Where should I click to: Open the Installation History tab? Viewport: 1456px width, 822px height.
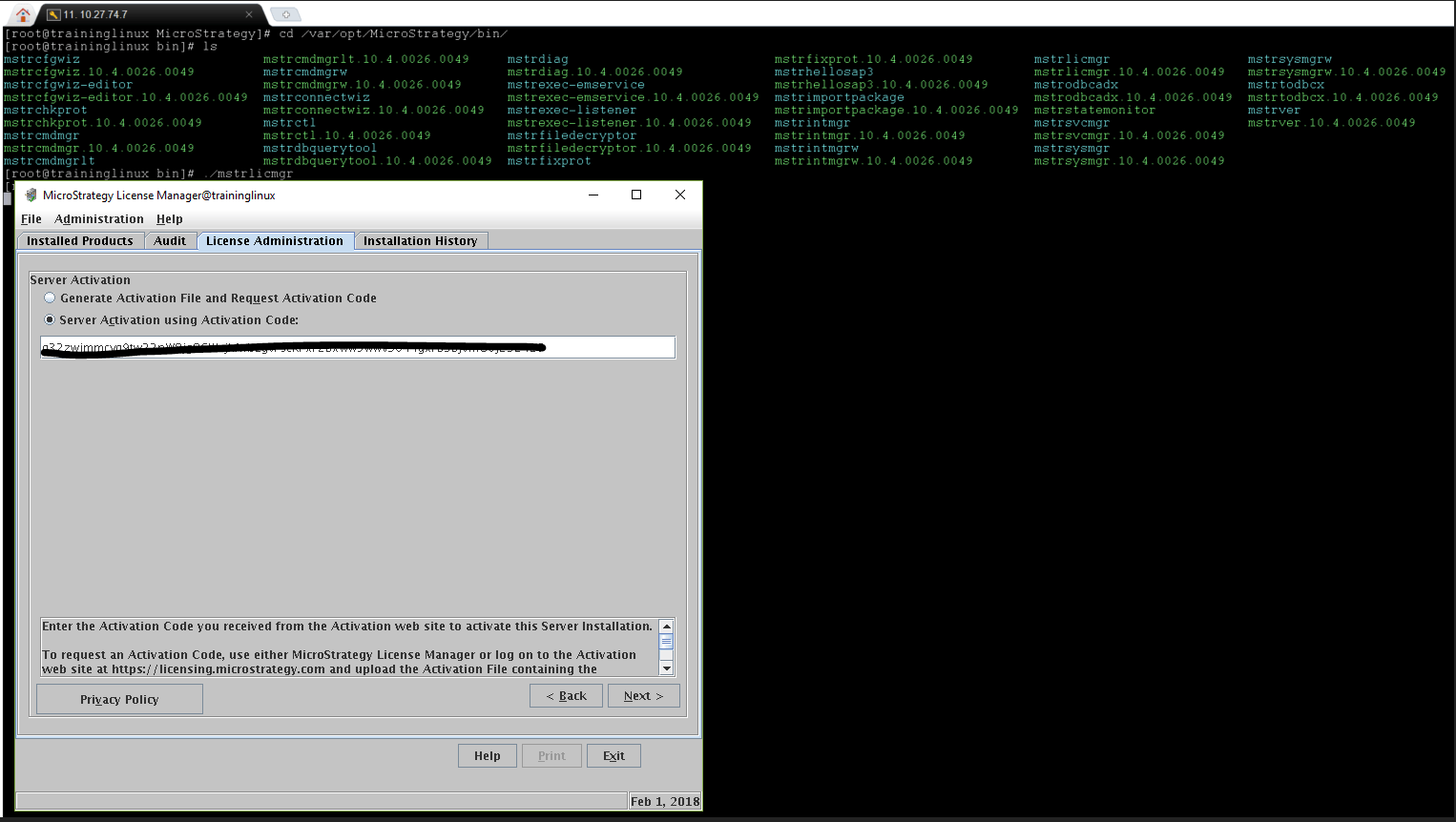pos(420,241)
